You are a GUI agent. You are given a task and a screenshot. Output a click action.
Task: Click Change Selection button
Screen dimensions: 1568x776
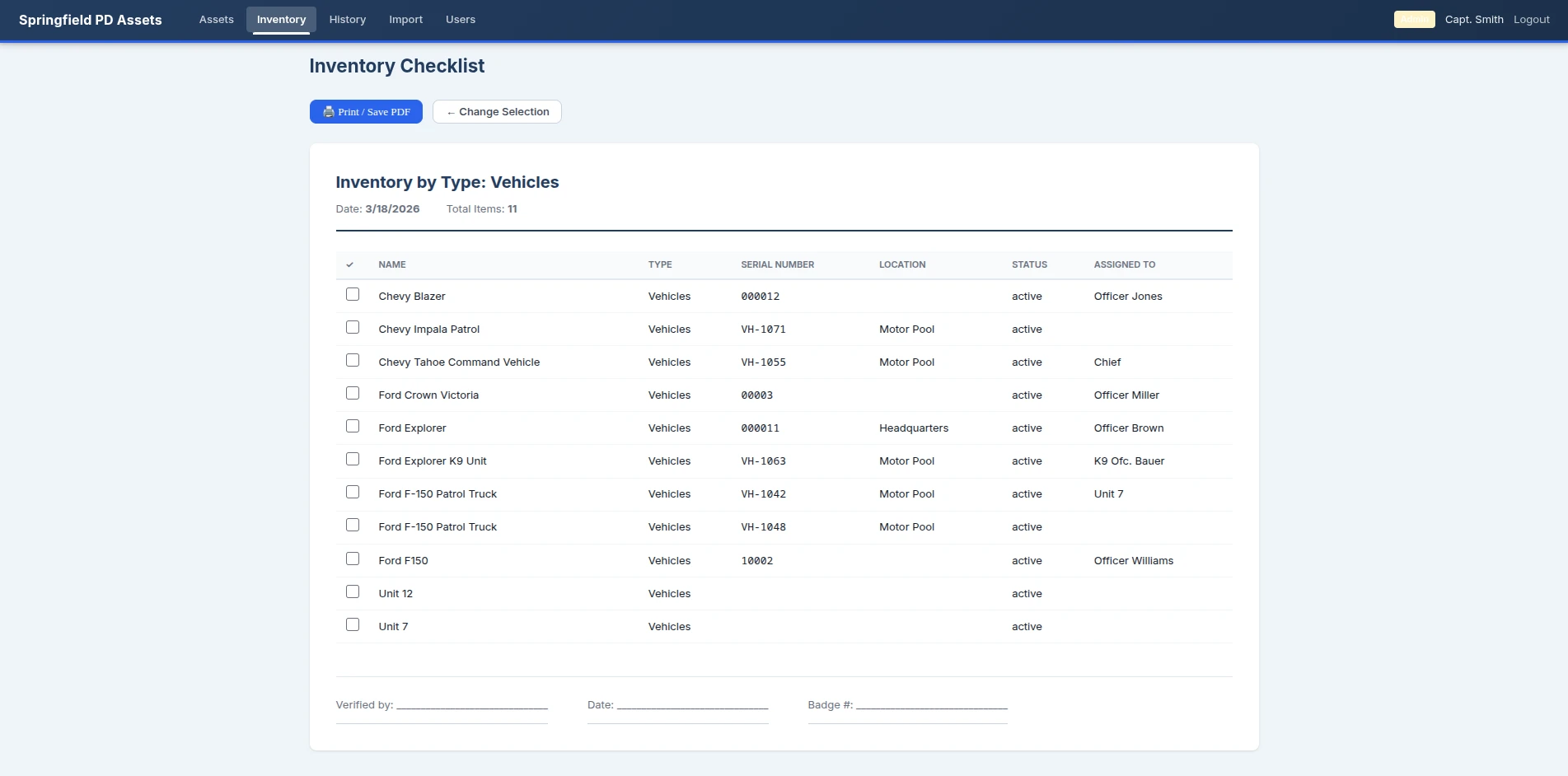[x=497, y=112]
